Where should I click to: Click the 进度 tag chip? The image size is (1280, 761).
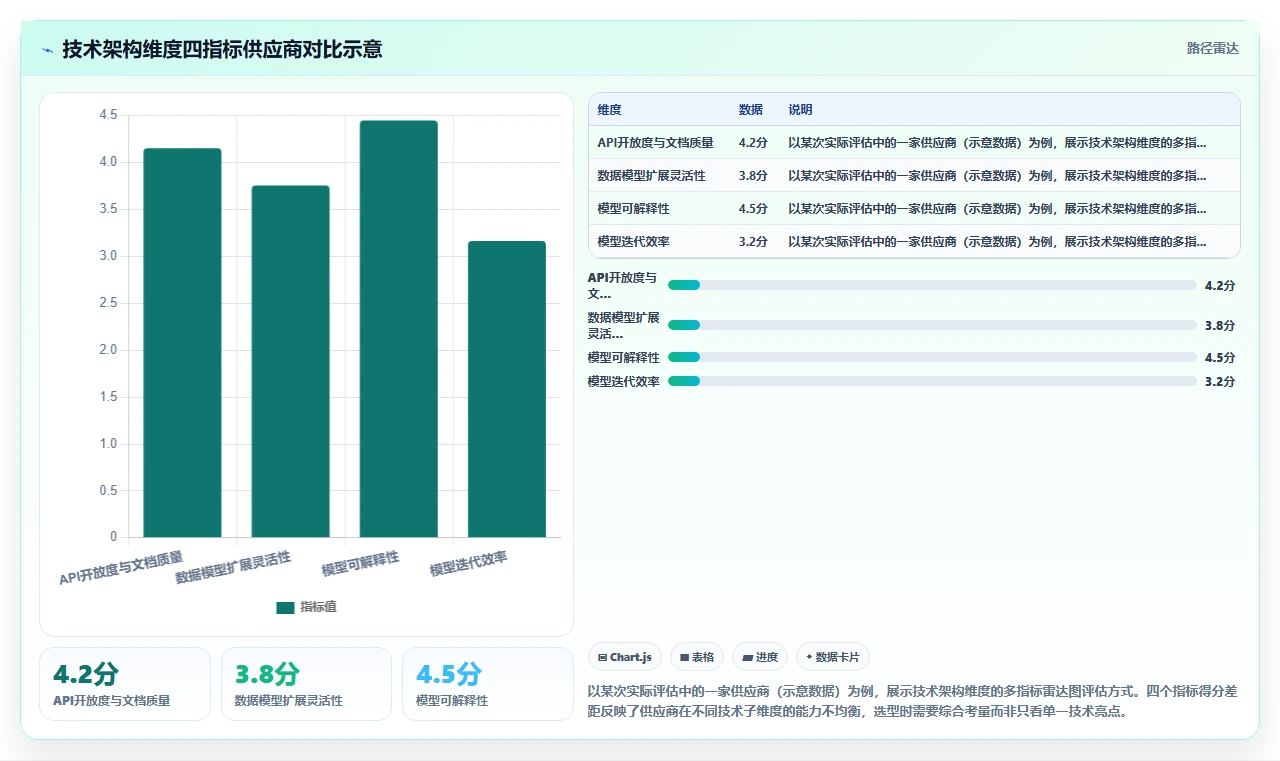(x=760, y=657)
